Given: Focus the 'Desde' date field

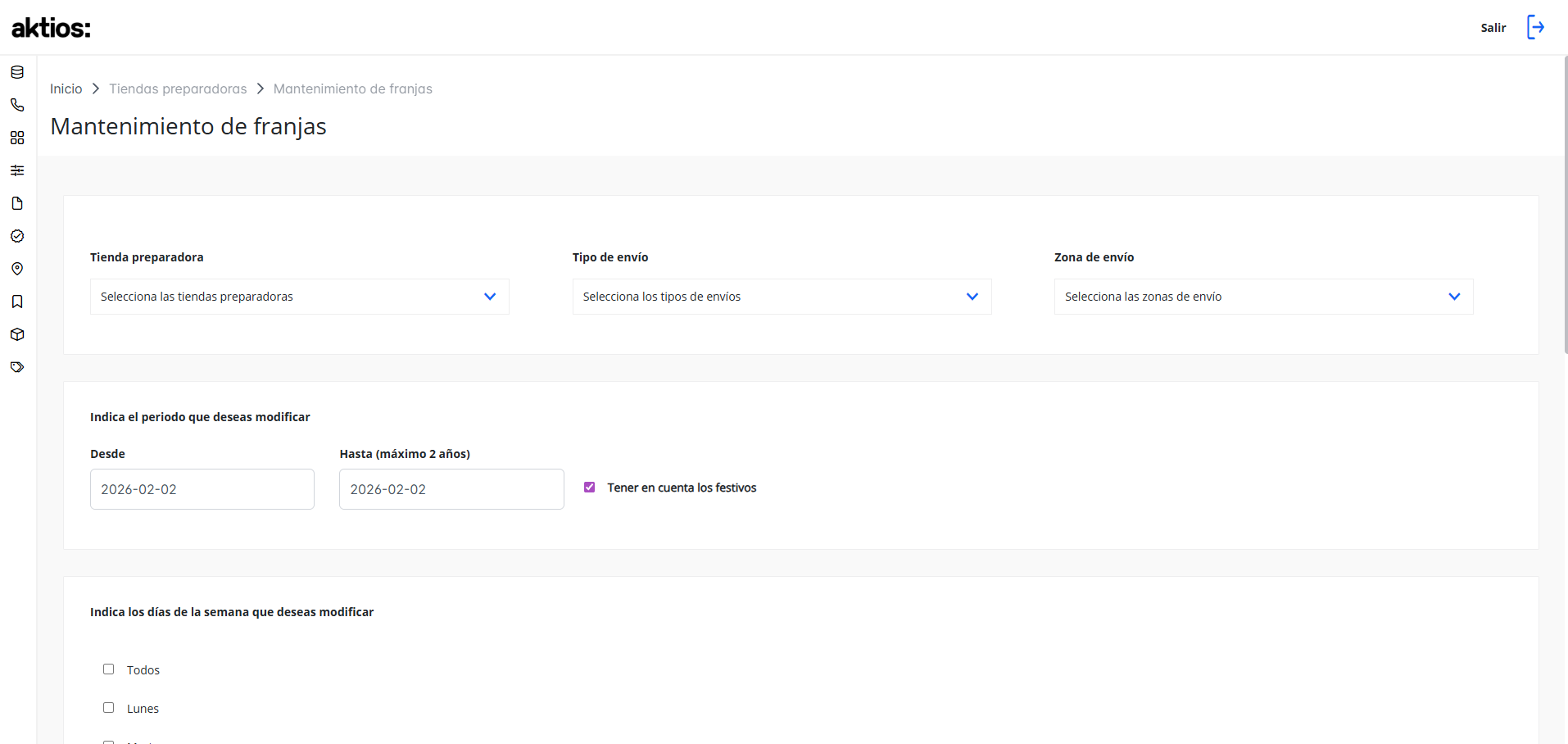Looking at the screenshot, I should pos(202,489).
